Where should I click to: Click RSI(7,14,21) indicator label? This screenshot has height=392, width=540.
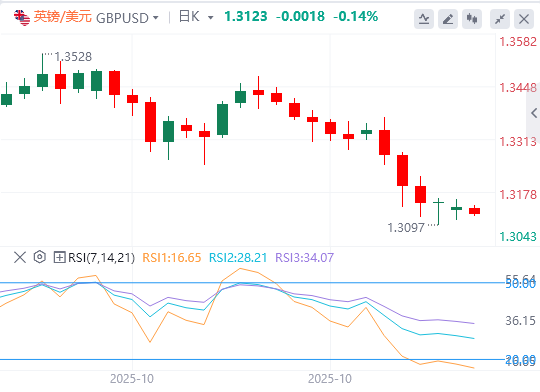102,258
